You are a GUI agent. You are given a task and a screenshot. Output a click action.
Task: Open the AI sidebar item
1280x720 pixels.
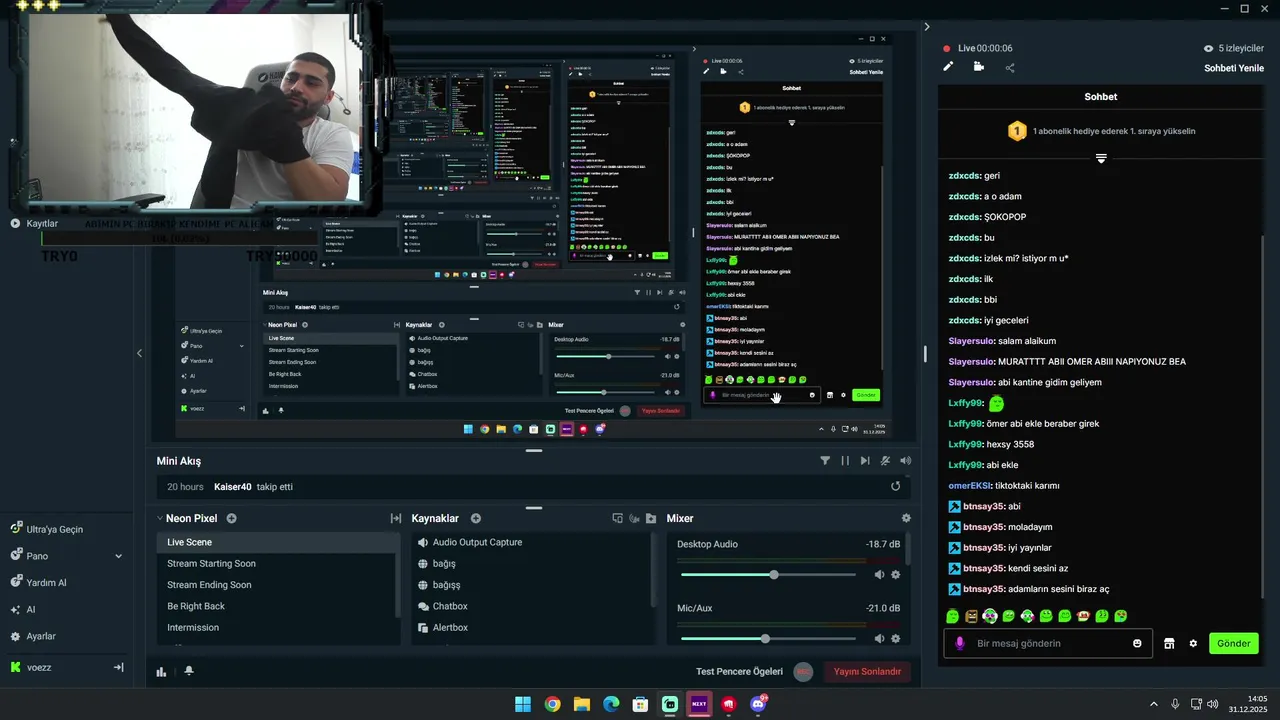(23, 609)
